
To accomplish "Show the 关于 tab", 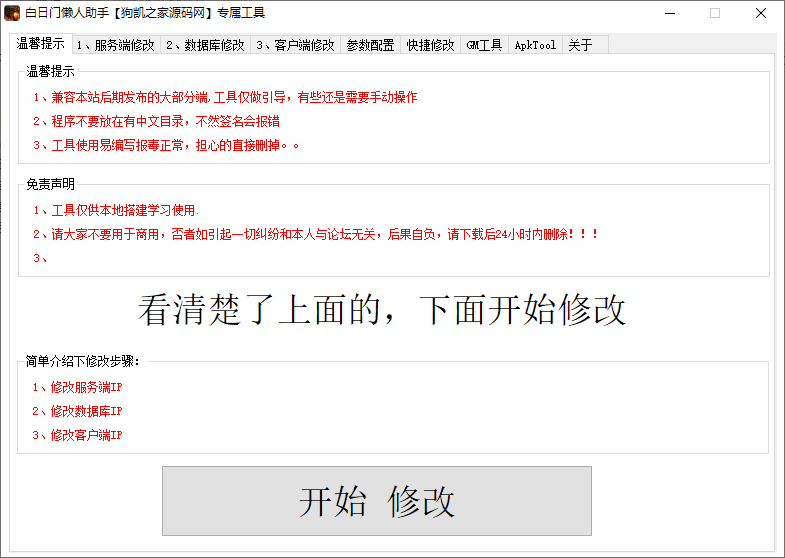I will (x=580, y=45).
